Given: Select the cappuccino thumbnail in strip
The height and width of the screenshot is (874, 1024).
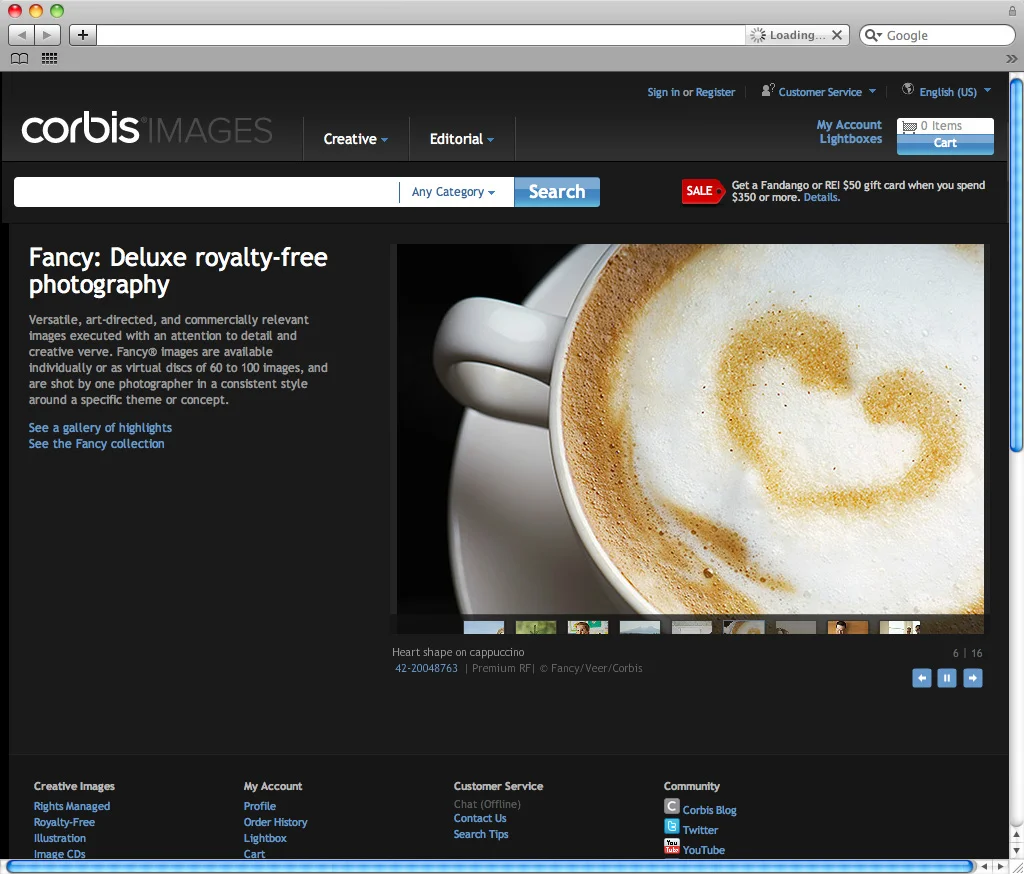Looking at the screenshot, I should point(744,628).
